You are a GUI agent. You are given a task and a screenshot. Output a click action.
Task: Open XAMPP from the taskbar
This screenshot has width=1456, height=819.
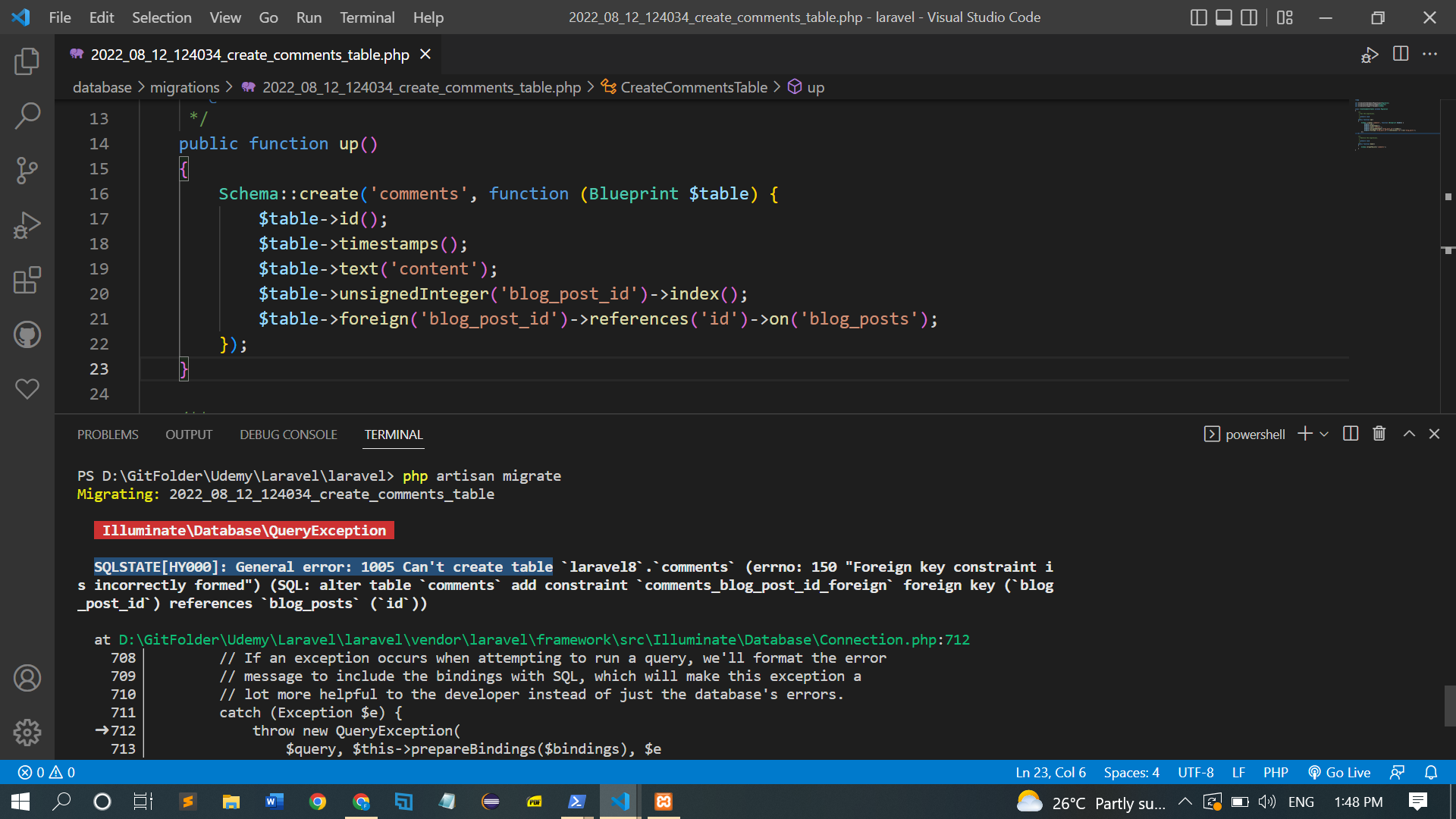tap(664, 802)
